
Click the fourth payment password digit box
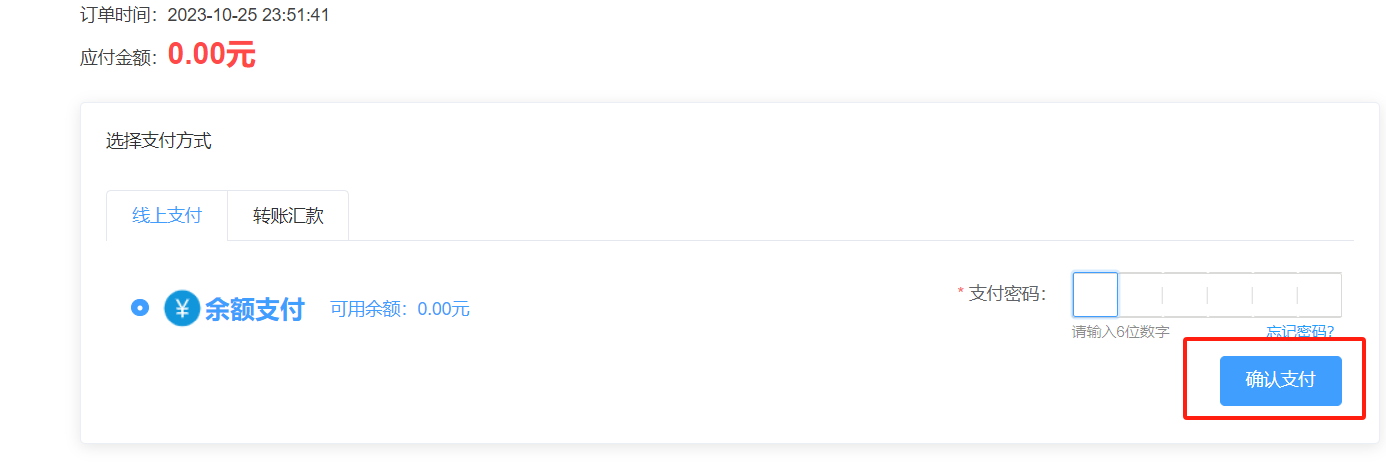pos(1230,295)
